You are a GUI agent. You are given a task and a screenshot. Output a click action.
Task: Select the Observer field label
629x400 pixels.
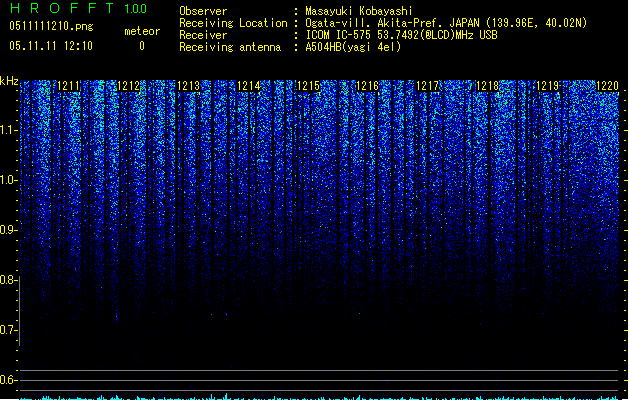pos(203,11)
